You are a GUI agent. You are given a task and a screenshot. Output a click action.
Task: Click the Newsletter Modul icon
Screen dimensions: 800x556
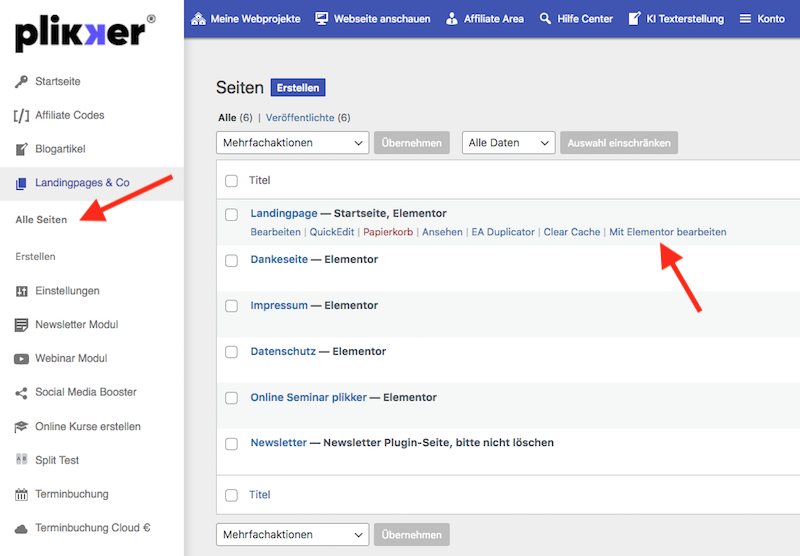click(x=21, y=325)
